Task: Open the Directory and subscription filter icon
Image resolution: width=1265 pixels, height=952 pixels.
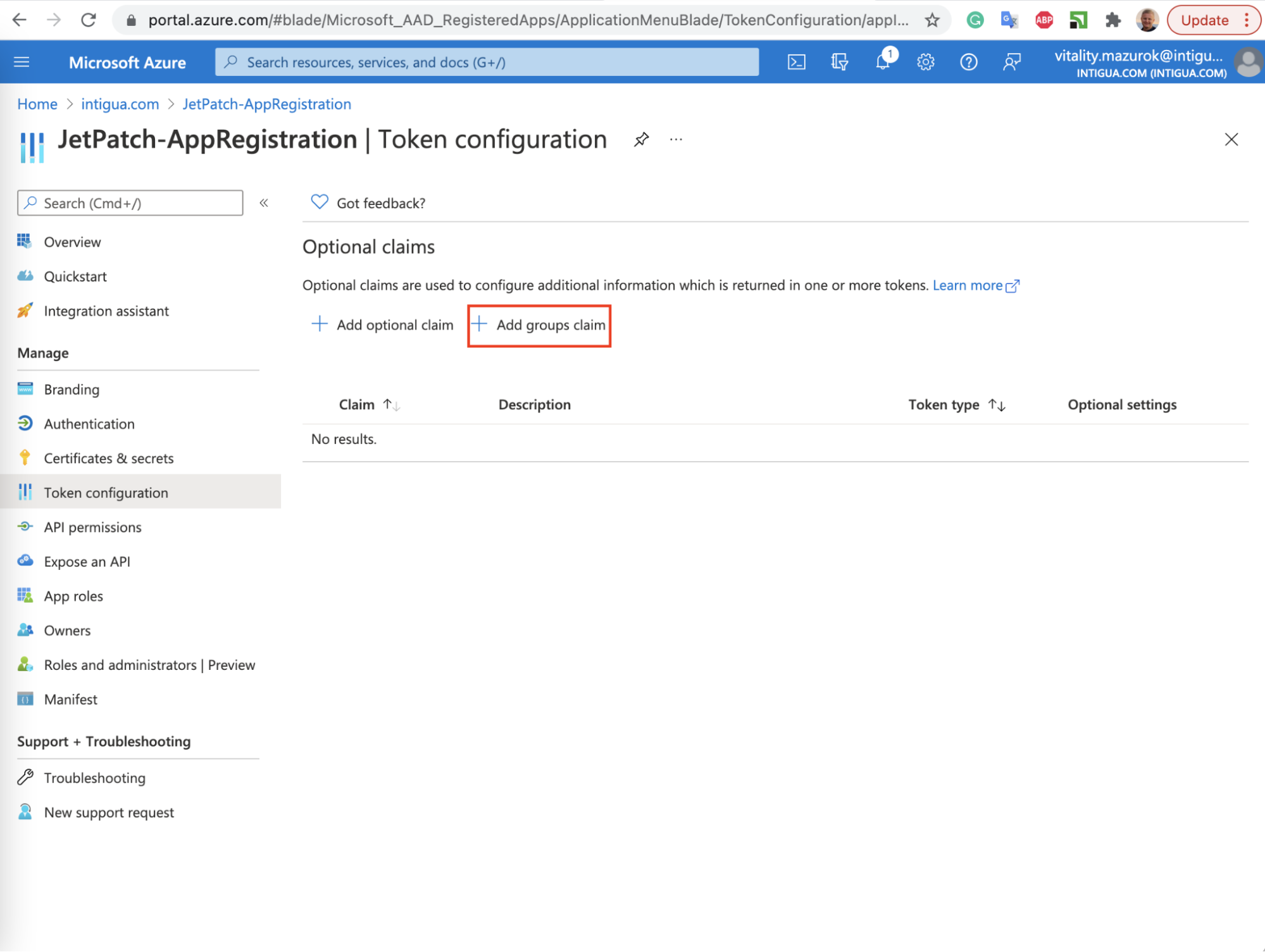Action: pyautogui.click(x=839, y=62)
